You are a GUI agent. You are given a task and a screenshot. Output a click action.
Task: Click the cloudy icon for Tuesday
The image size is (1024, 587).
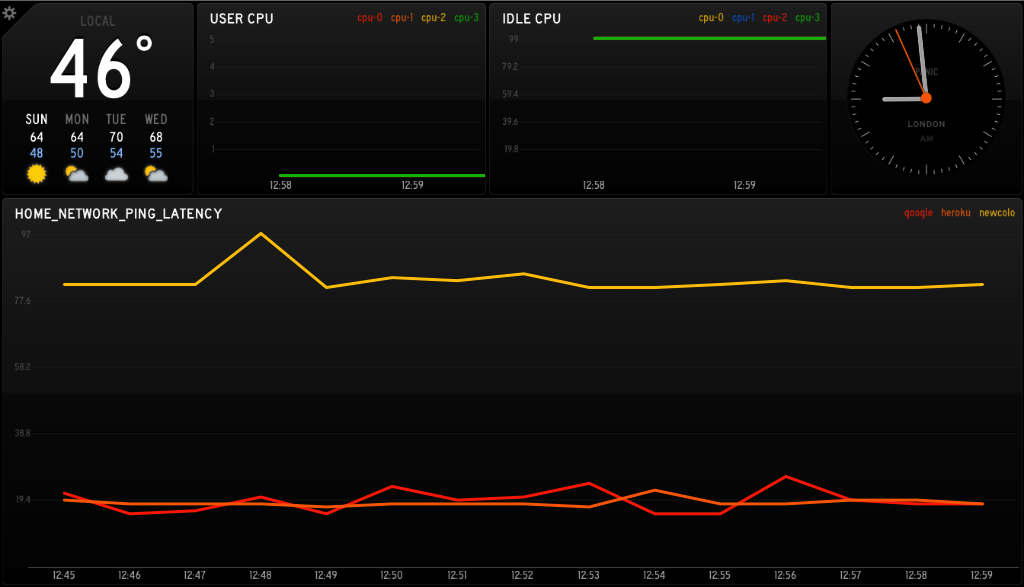pos(116,174)
